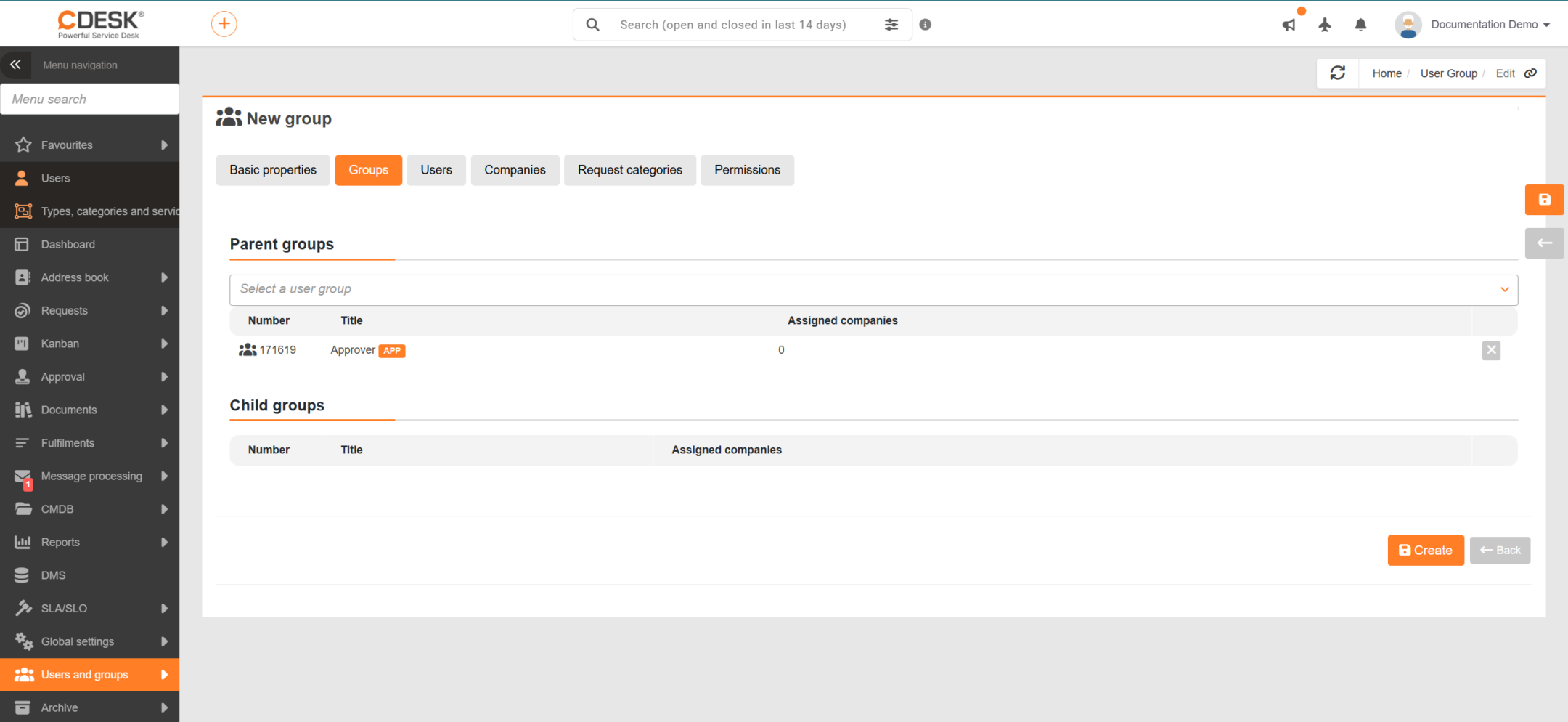Focus the Menu search field
This screenshot has height=722, width=1568.
click(90, 99)
